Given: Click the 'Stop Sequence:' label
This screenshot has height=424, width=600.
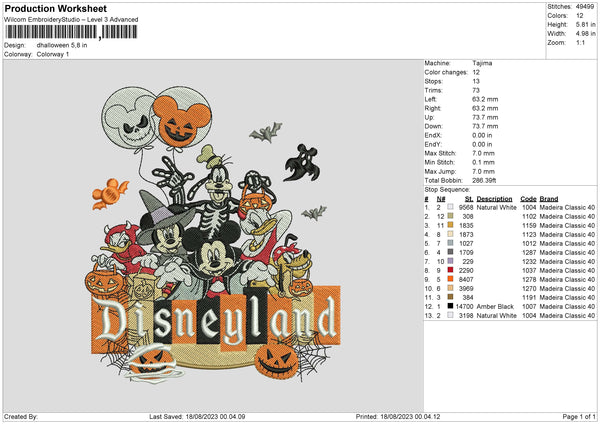Looking at the screenshot, I should tap(447, 189).
